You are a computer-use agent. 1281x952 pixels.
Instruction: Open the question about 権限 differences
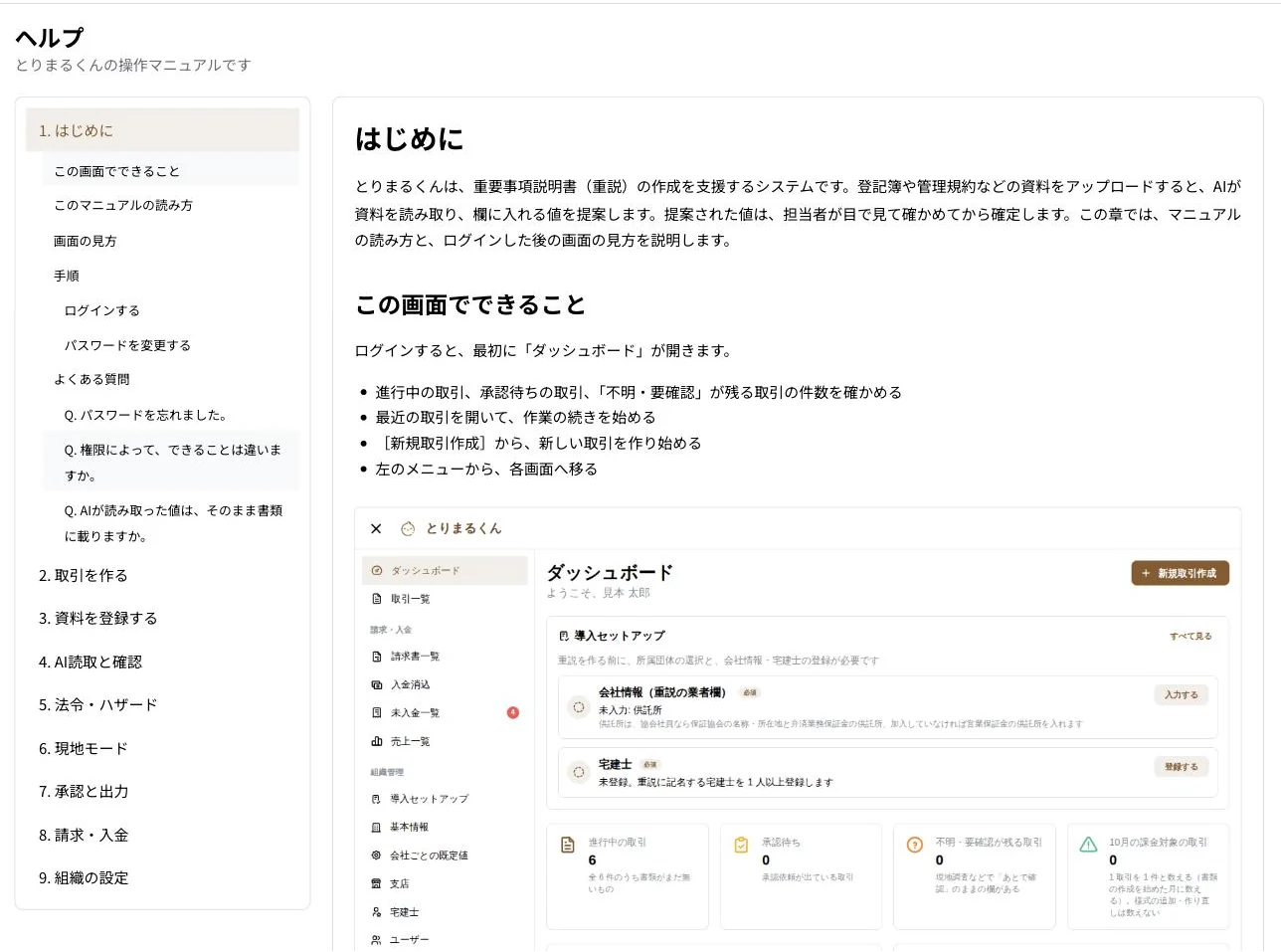tap(170, 463)
